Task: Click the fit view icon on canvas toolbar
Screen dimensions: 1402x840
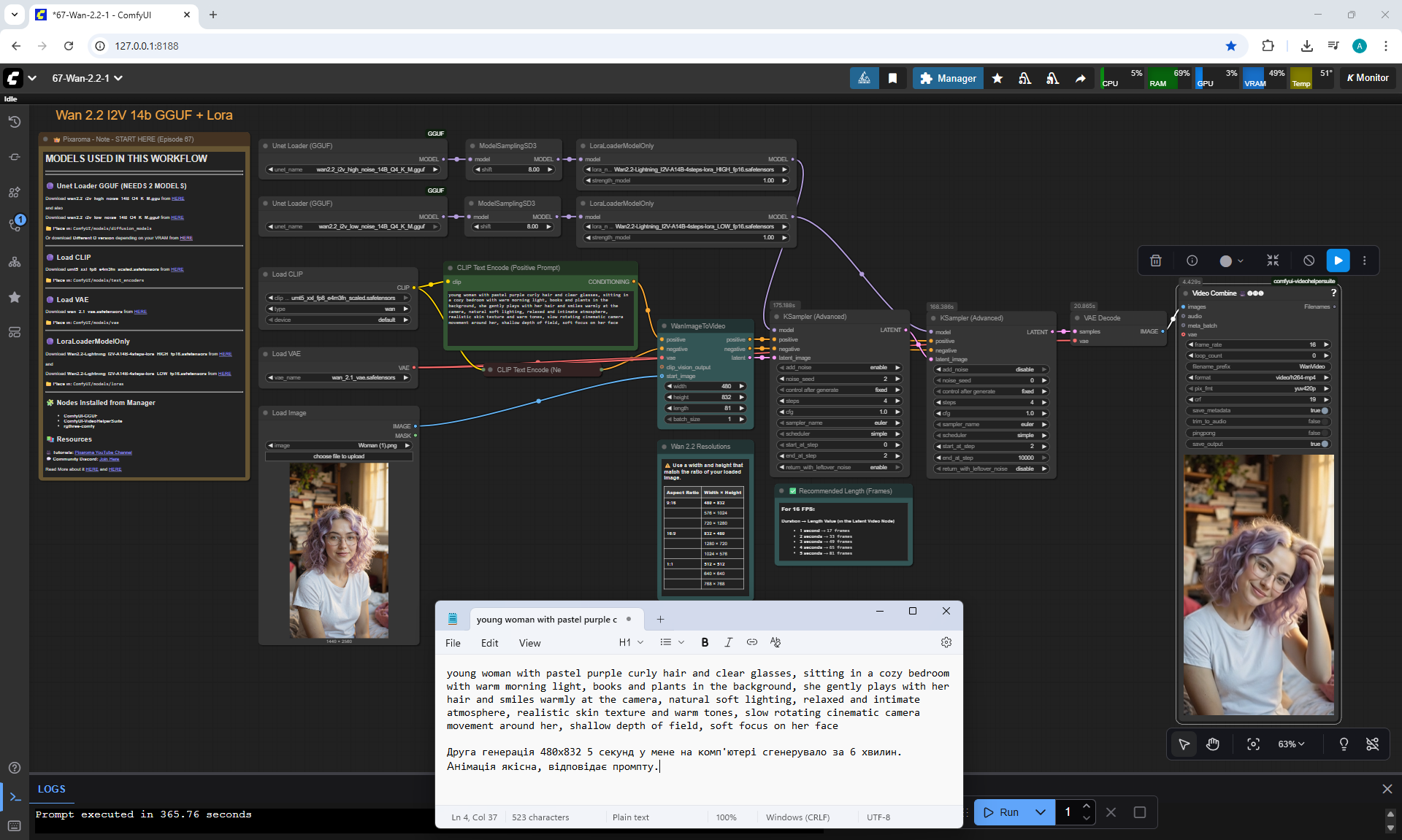Action: 1253,744
